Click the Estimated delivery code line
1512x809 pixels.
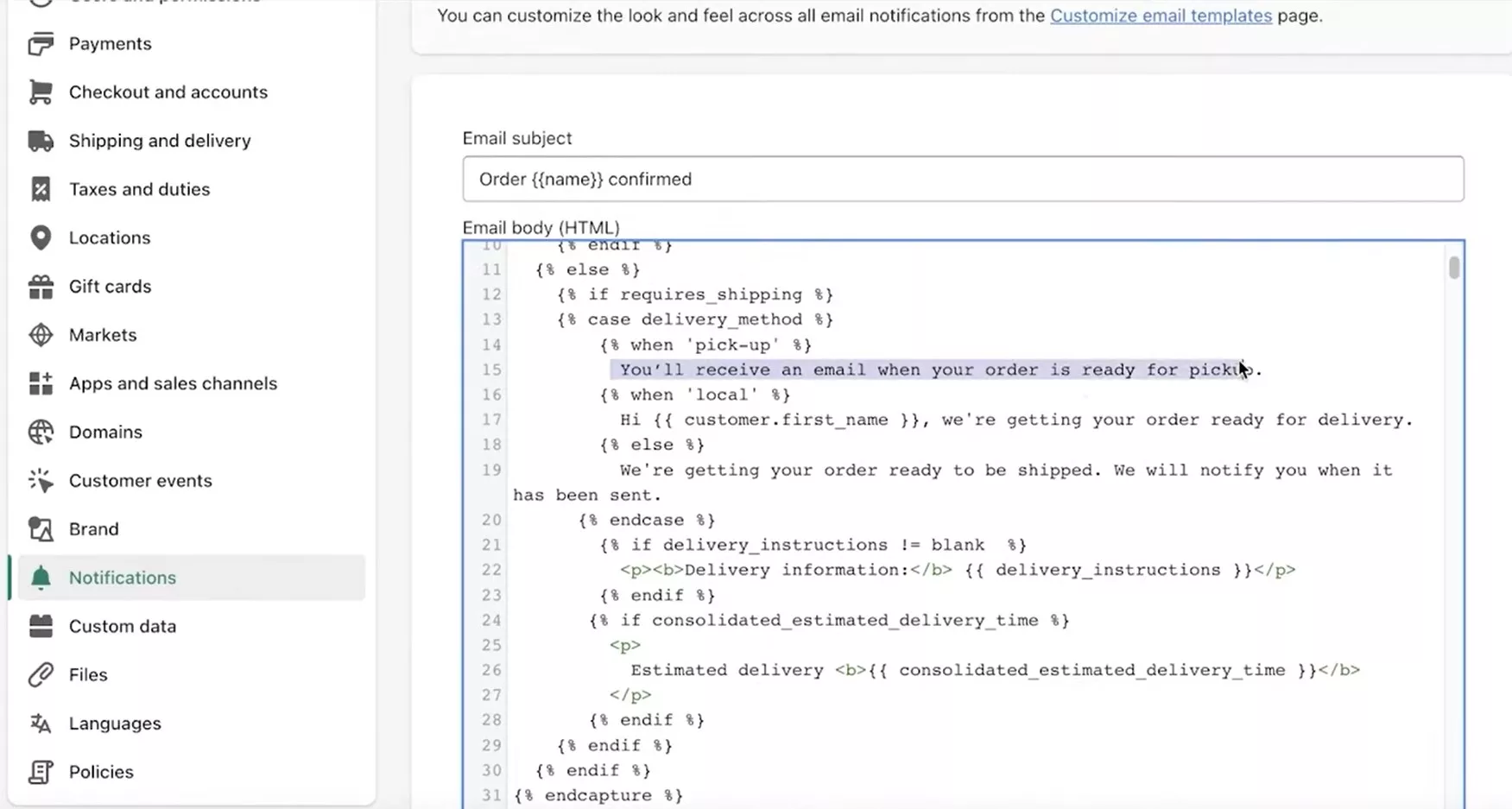coord(995,670)
